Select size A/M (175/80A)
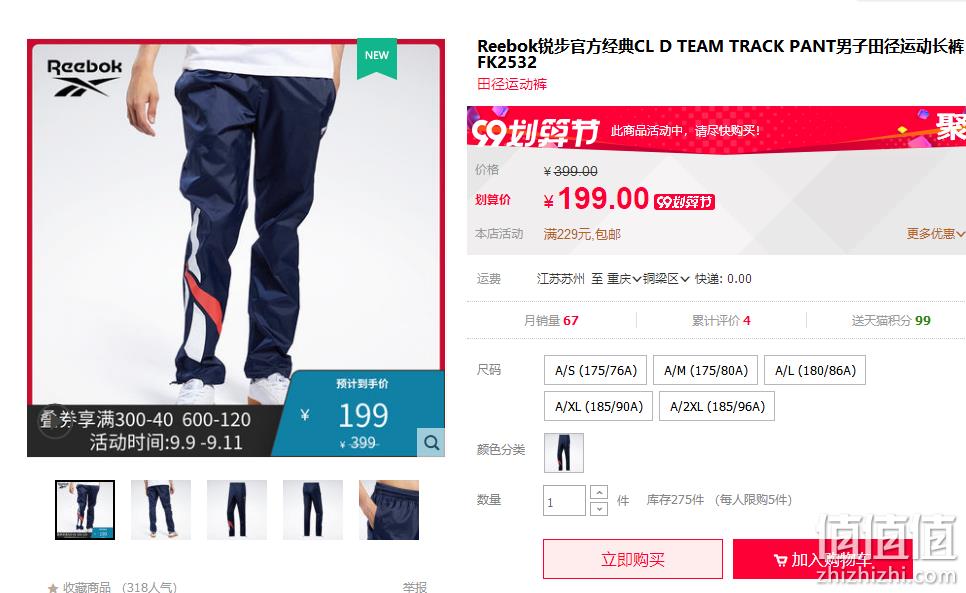Viewport: 966px width, 593px height. click(705, 370)
